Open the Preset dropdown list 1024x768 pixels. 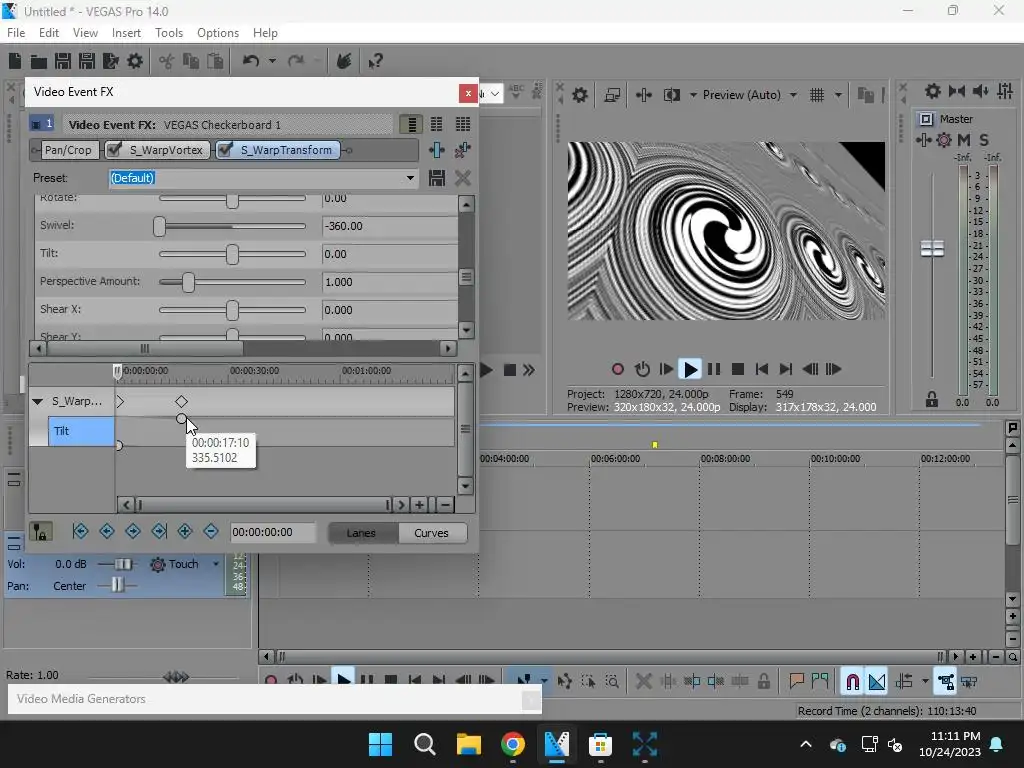(x=410, y=178)
